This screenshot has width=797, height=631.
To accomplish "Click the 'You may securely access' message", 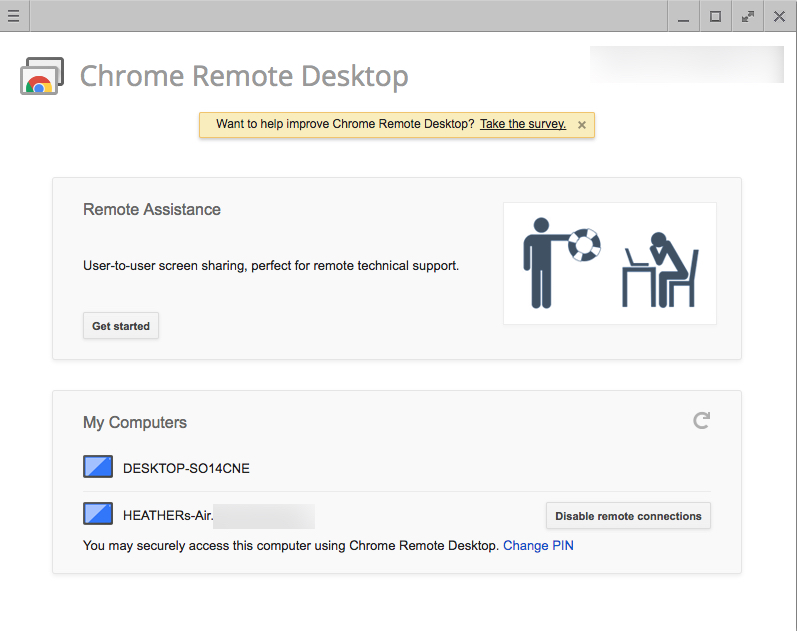I will point(291,546).
